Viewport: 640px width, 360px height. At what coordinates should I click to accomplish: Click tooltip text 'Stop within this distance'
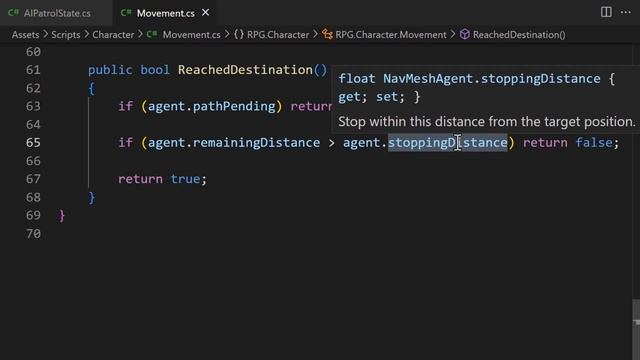click(x=412, y=122)
